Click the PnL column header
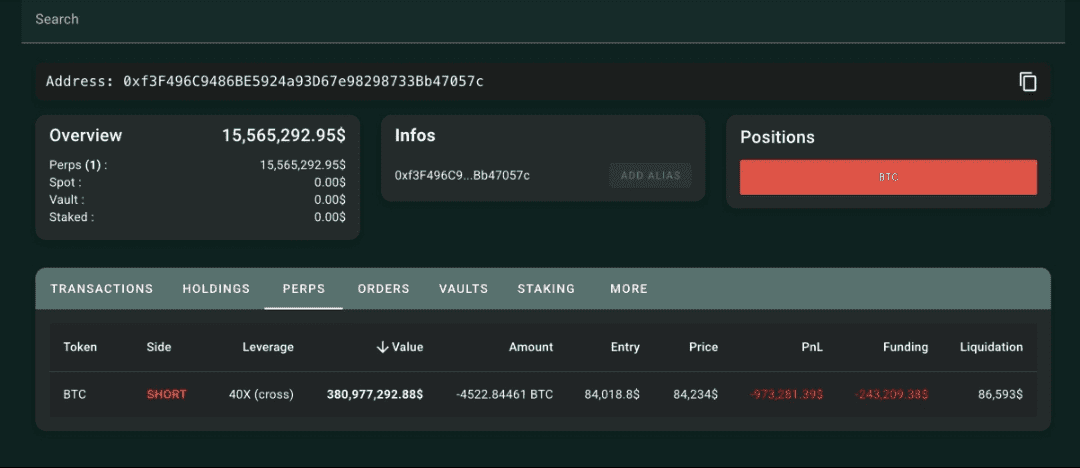1080x468 pixels. pos(811,347)
